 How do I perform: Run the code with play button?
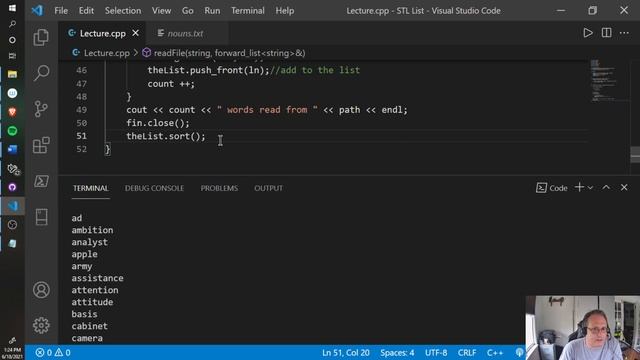coord(588,33)
